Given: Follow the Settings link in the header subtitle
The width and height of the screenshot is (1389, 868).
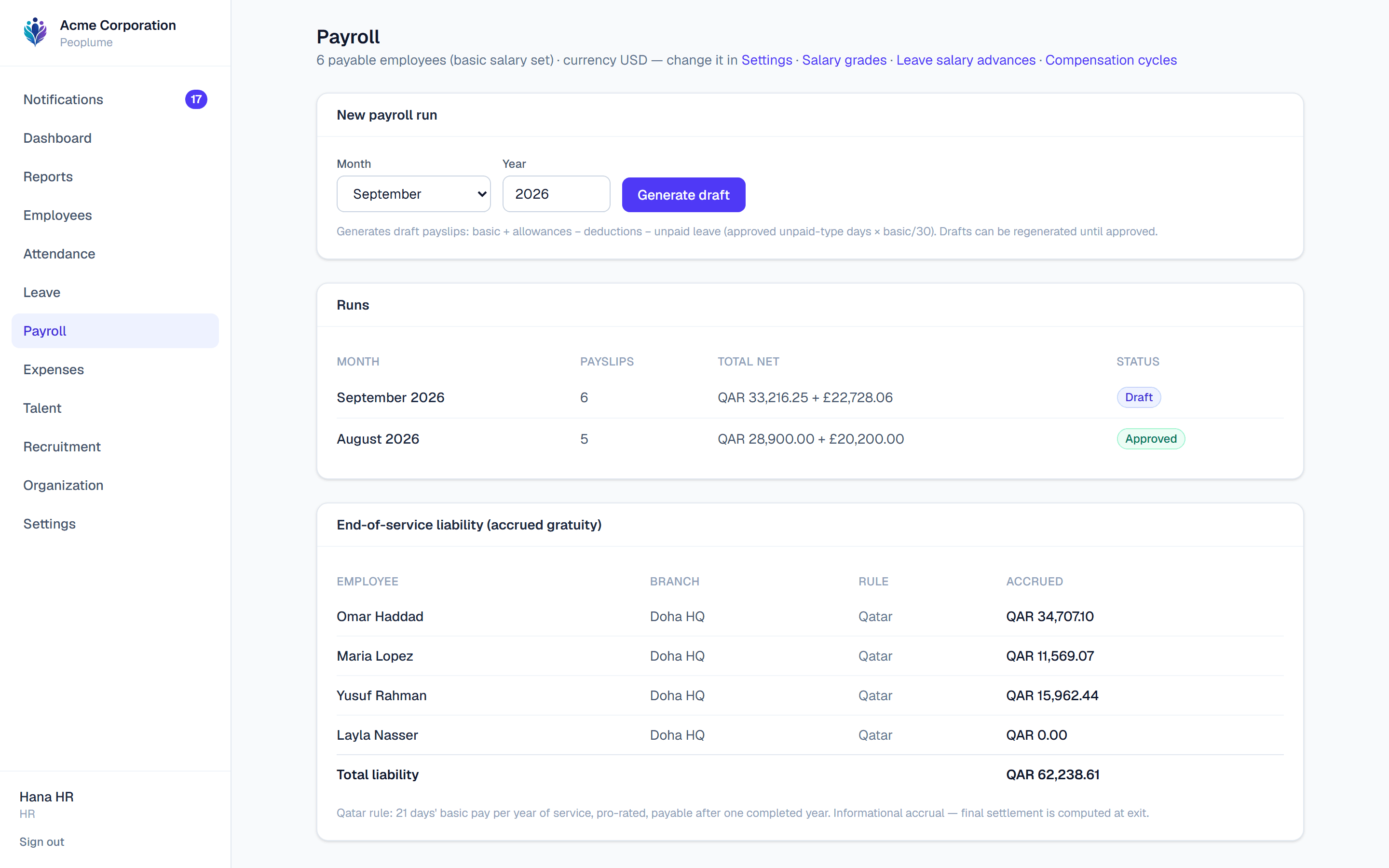Looking at the screenshot, I should pyautogui.click(x=766, y=60).
